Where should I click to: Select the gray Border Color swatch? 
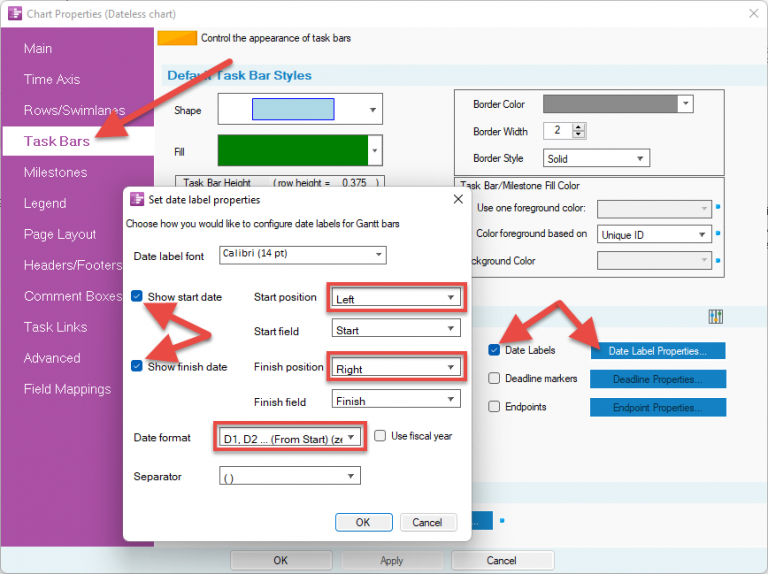tap(609, 104)
